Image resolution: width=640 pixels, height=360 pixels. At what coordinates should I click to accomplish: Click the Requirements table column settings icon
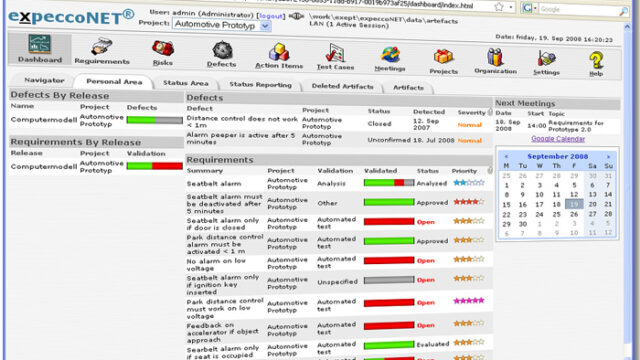pos(490,170)
